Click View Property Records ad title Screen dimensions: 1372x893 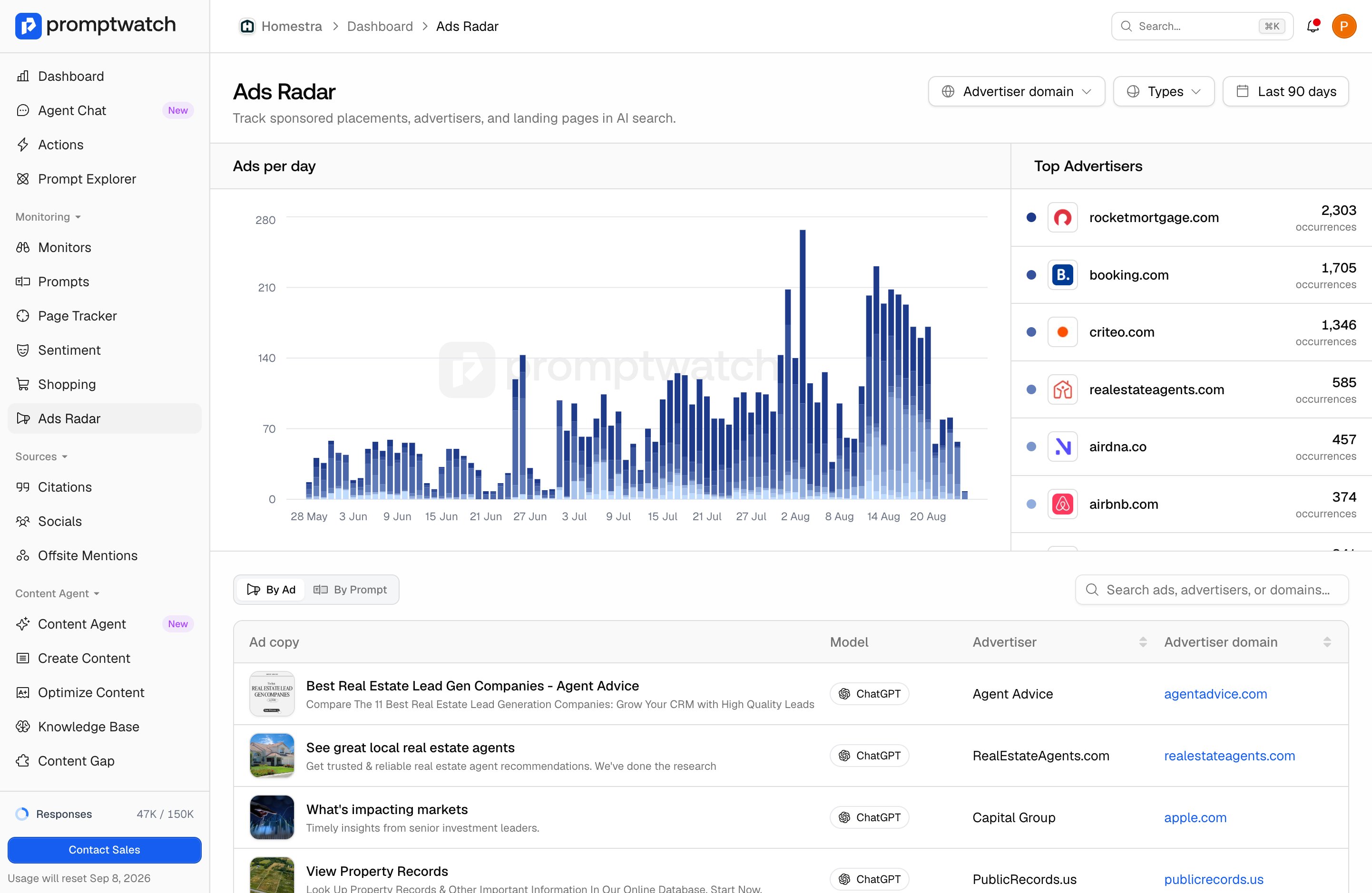click(x=377, y=871)
